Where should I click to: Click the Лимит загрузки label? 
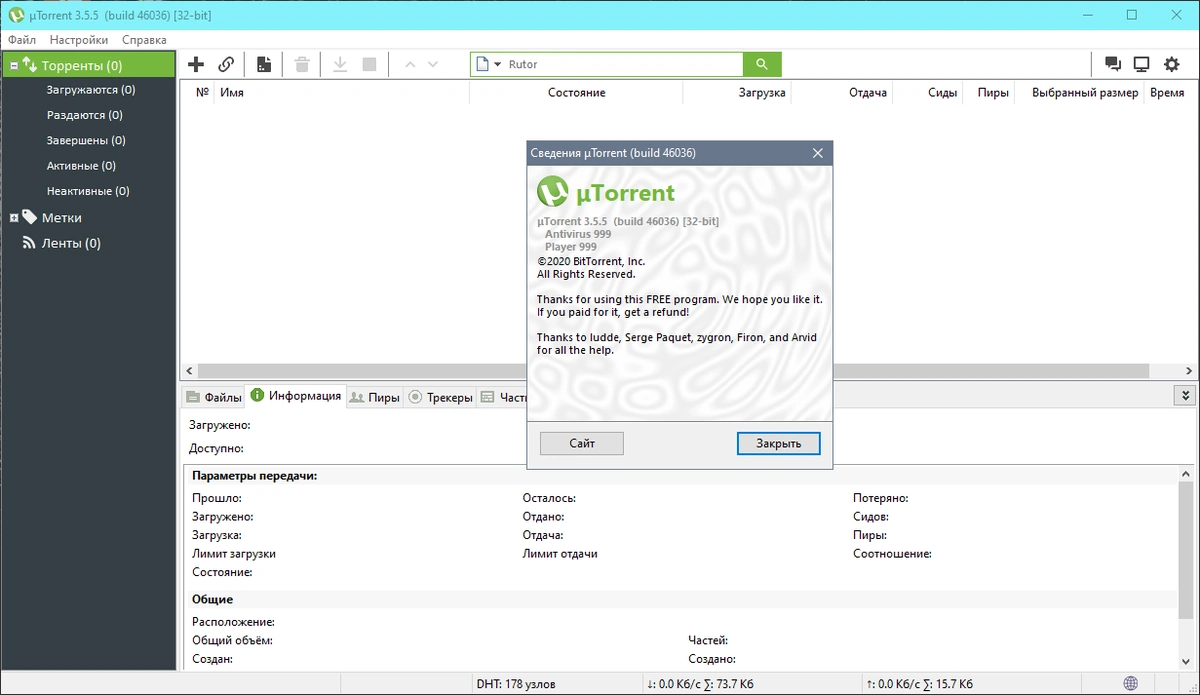(x=234, y=553)
